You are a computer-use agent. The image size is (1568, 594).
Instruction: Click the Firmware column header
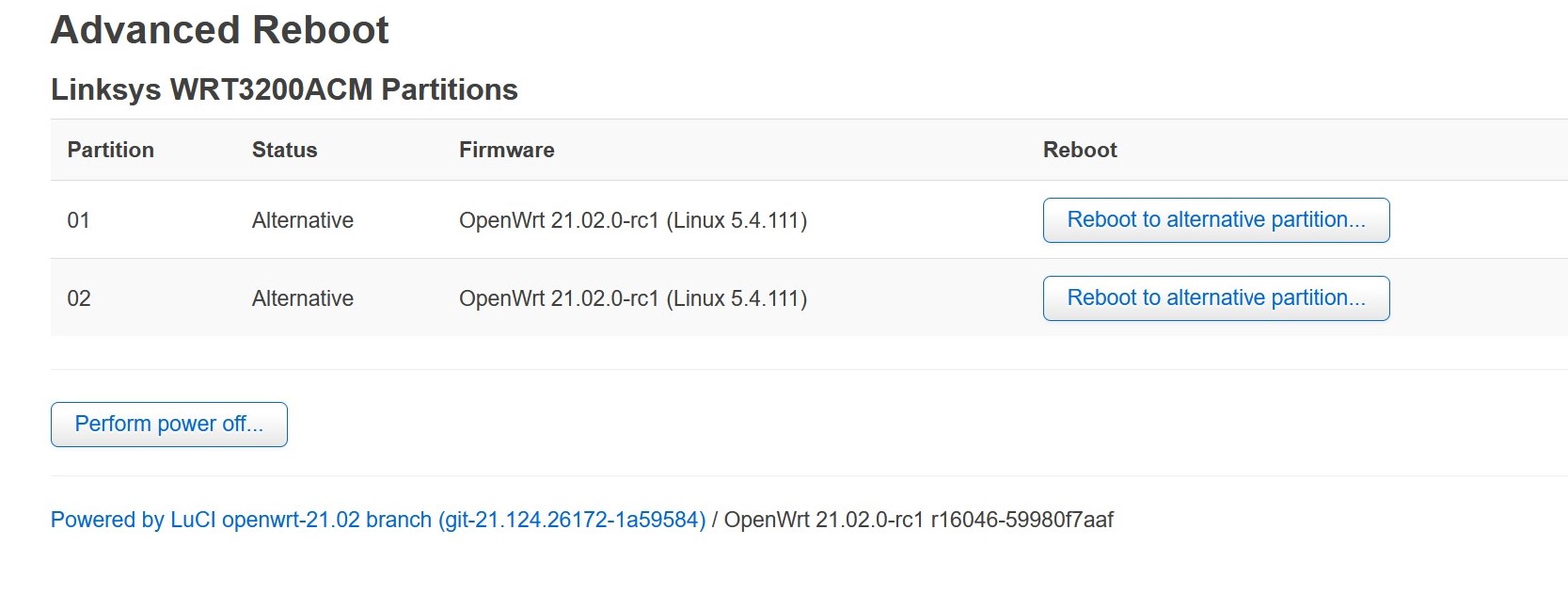tap(506, 150)
